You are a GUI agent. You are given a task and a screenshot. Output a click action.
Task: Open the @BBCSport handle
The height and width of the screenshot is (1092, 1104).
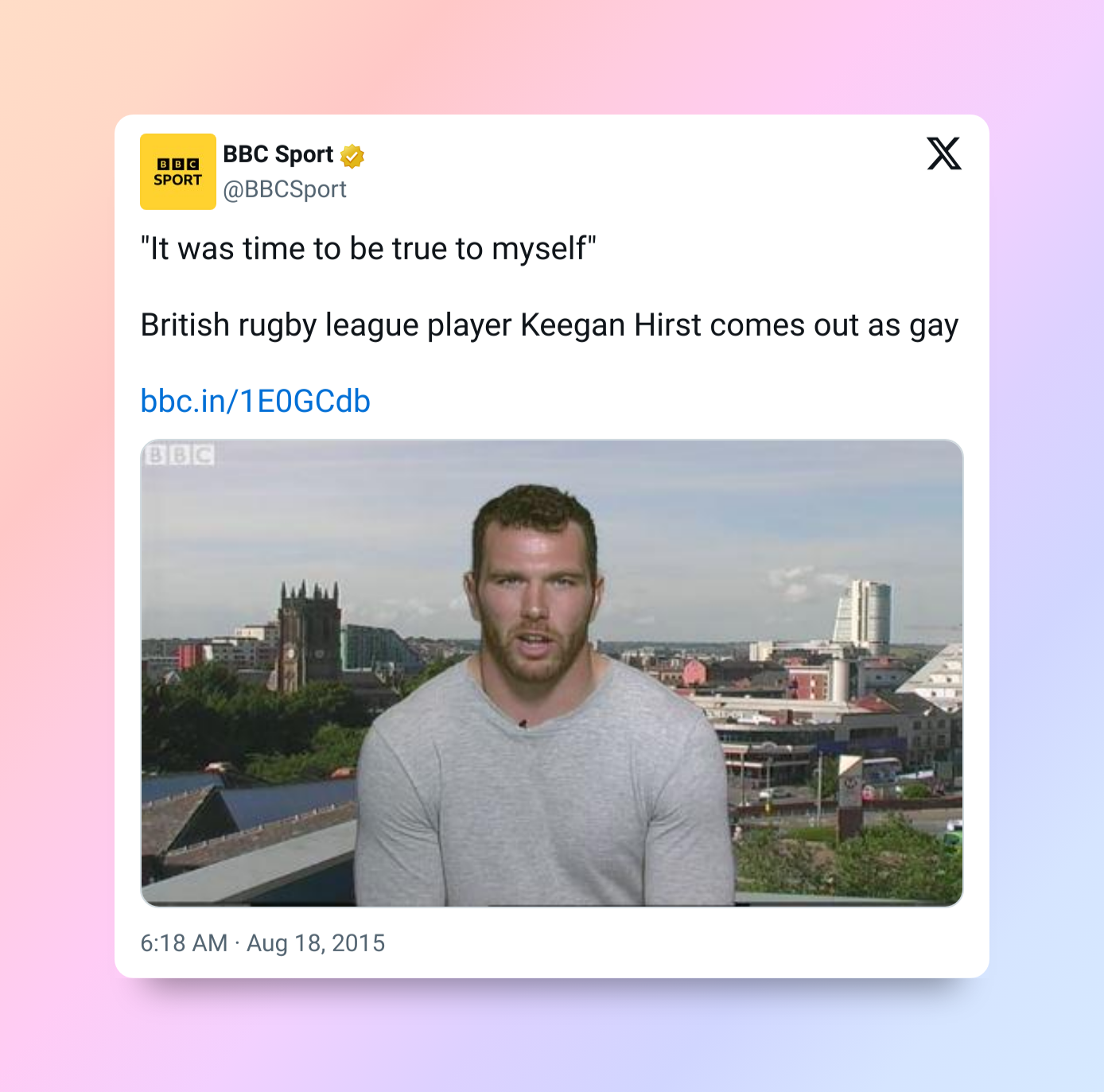[284, 189]
